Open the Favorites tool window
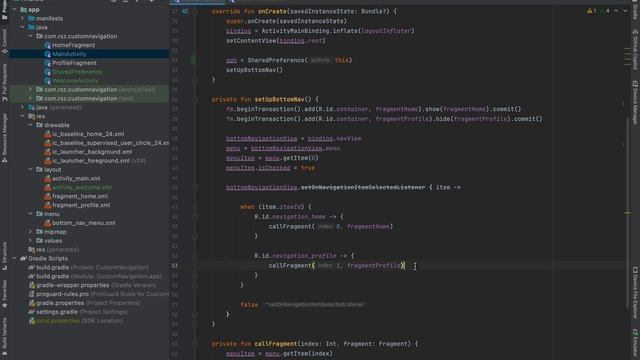 coord(4,294)
